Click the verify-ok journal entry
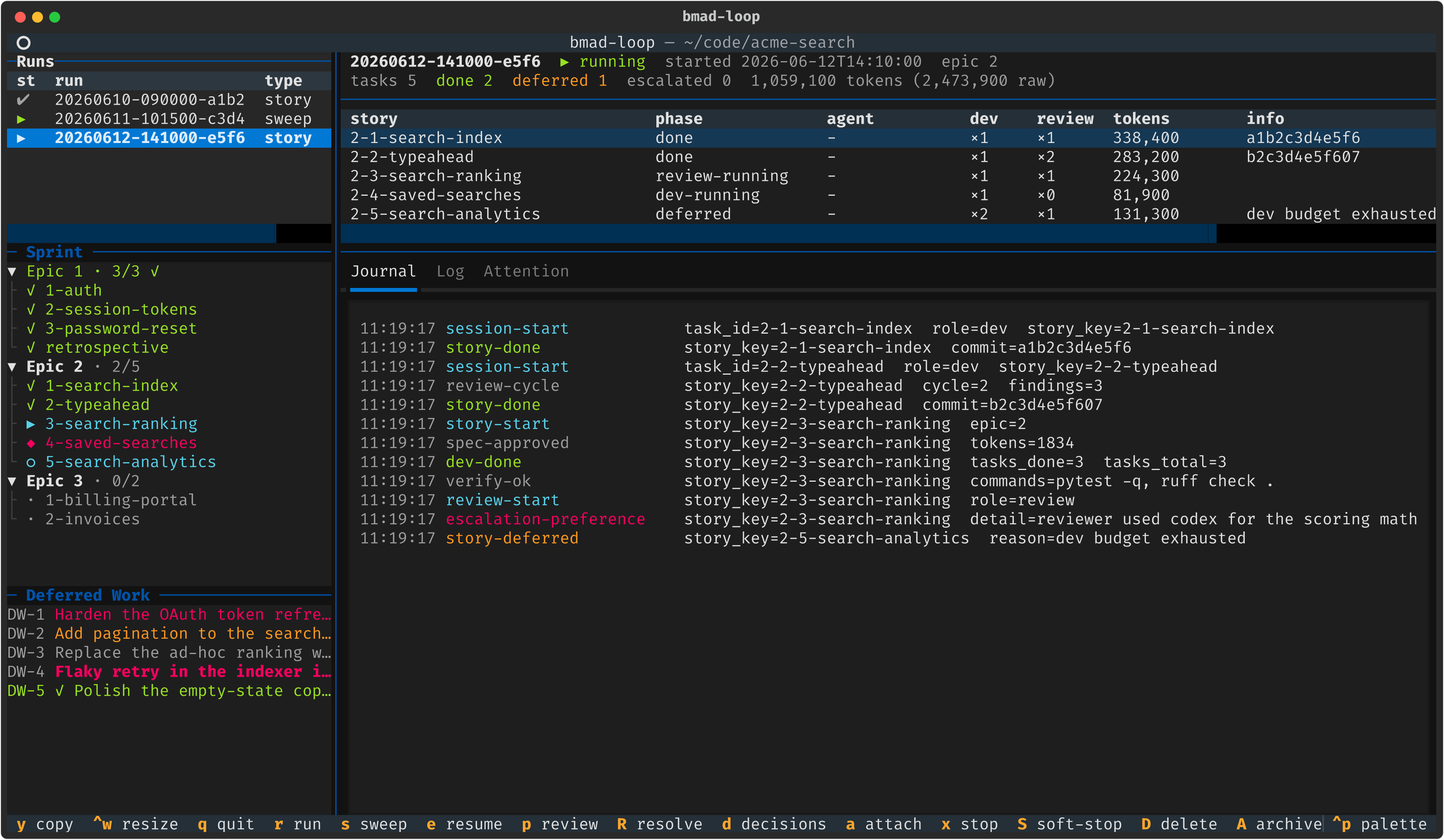This screenshot has width=1444, height=840. pos(817,481)
